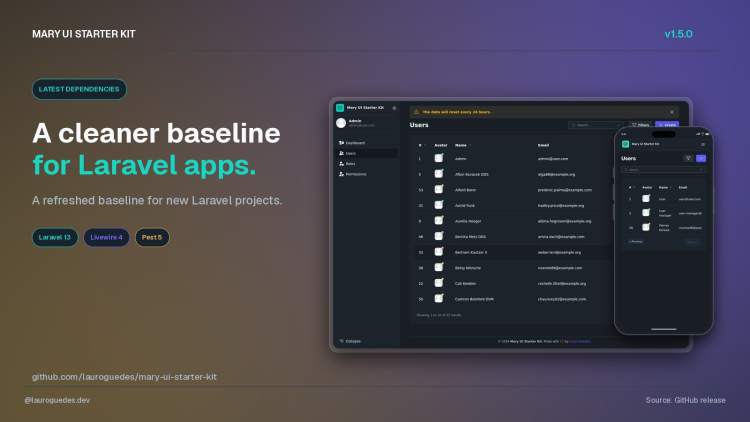Click the Create button on tablet Users page
Image resolution: width=750 pixels, height=422 pixels.
point(667,125)
